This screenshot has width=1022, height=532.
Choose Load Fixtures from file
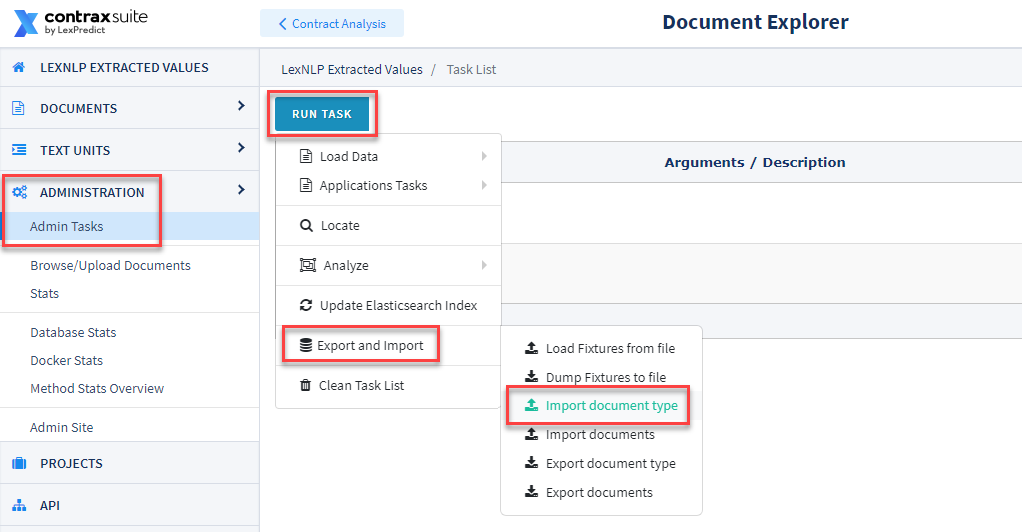click(601, 348)
